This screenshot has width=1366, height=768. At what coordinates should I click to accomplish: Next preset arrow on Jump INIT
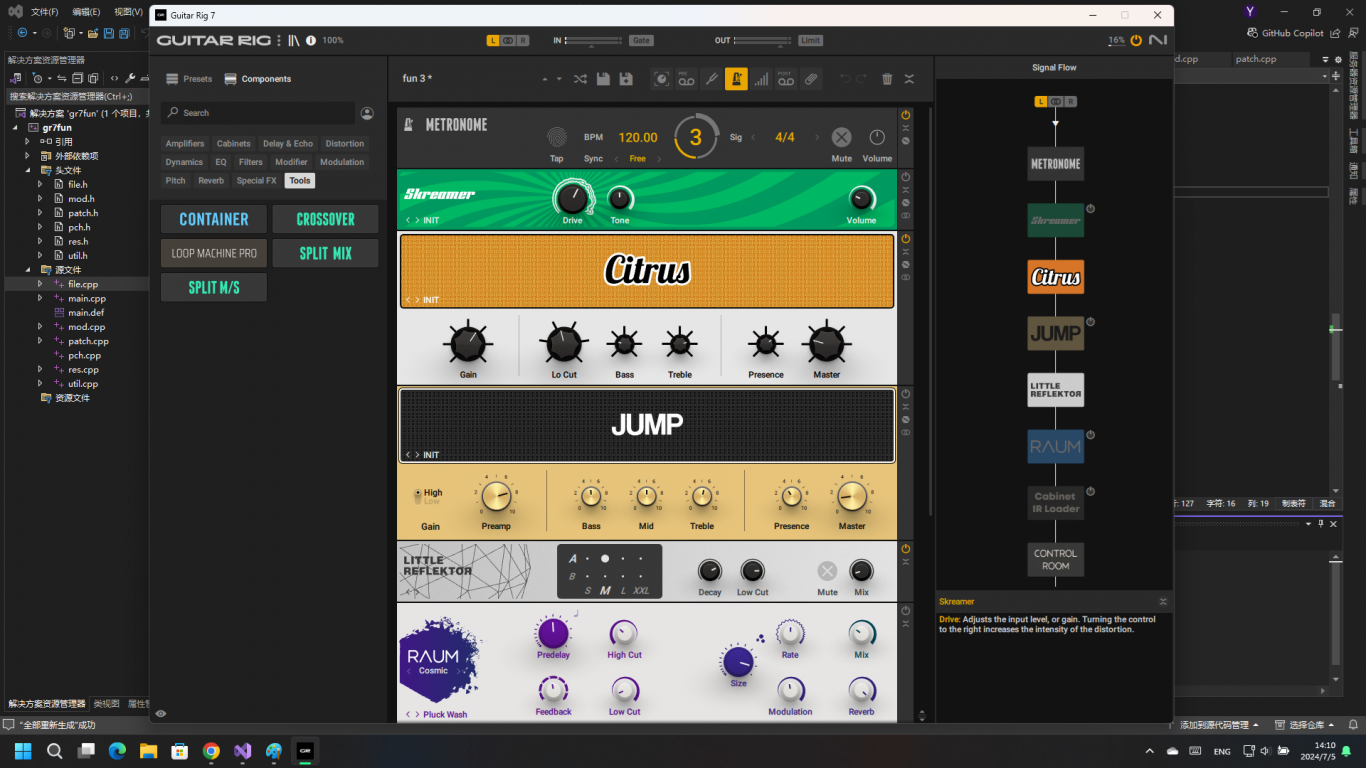click(x=417, y=455)
